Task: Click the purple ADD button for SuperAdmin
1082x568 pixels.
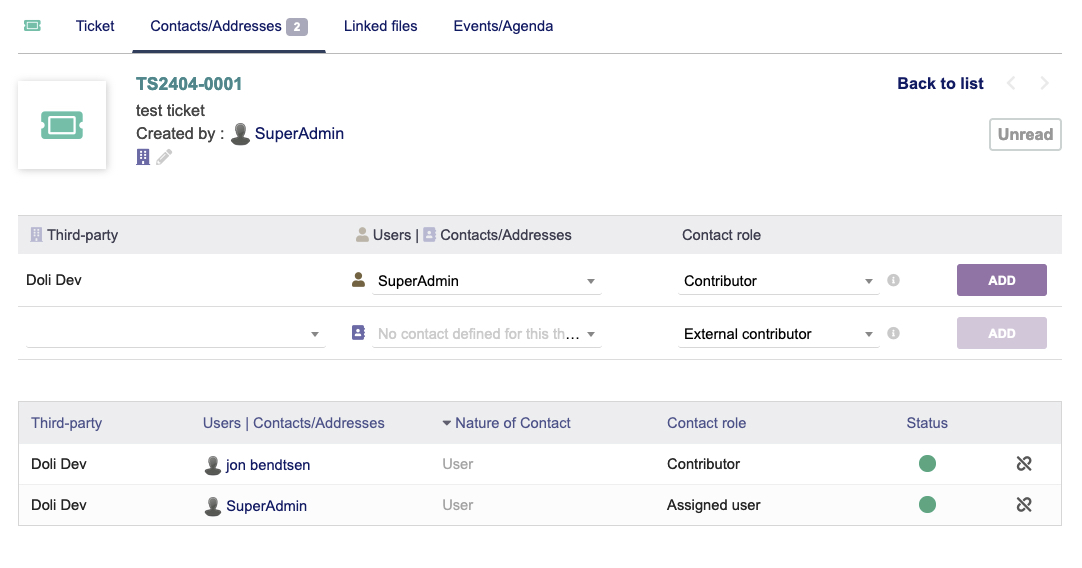Action: click(x=1001, y=280)
